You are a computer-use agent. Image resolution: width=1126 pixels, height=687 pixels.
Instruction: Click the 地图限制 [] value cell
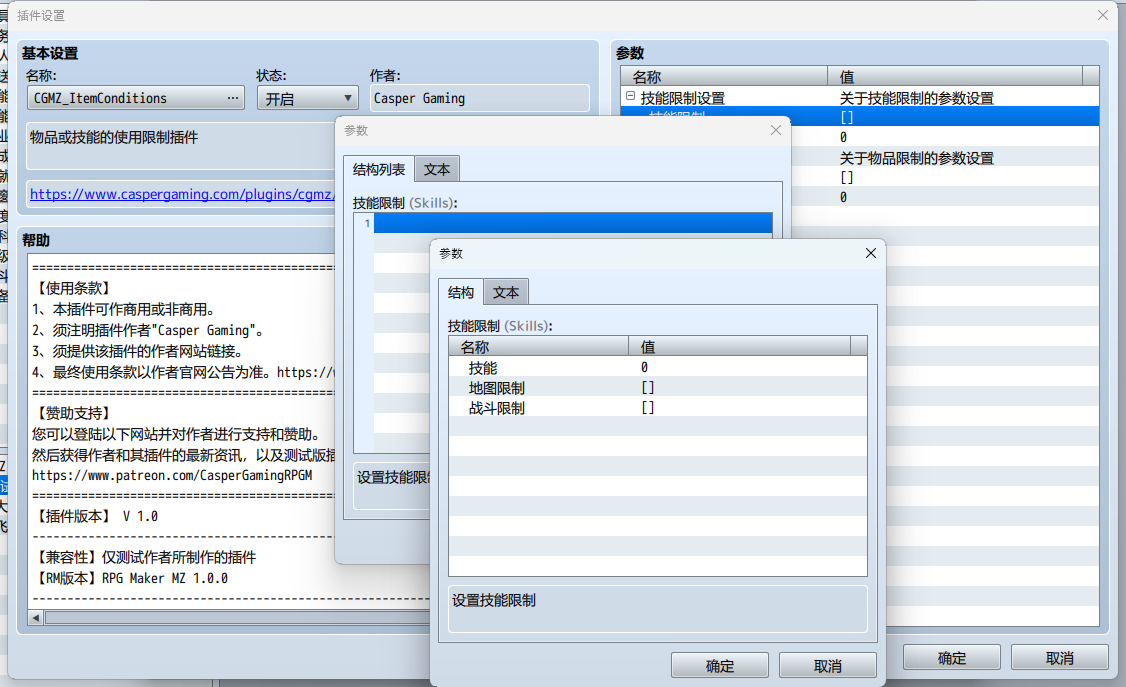pyautogui.click(x=647, y=388)
